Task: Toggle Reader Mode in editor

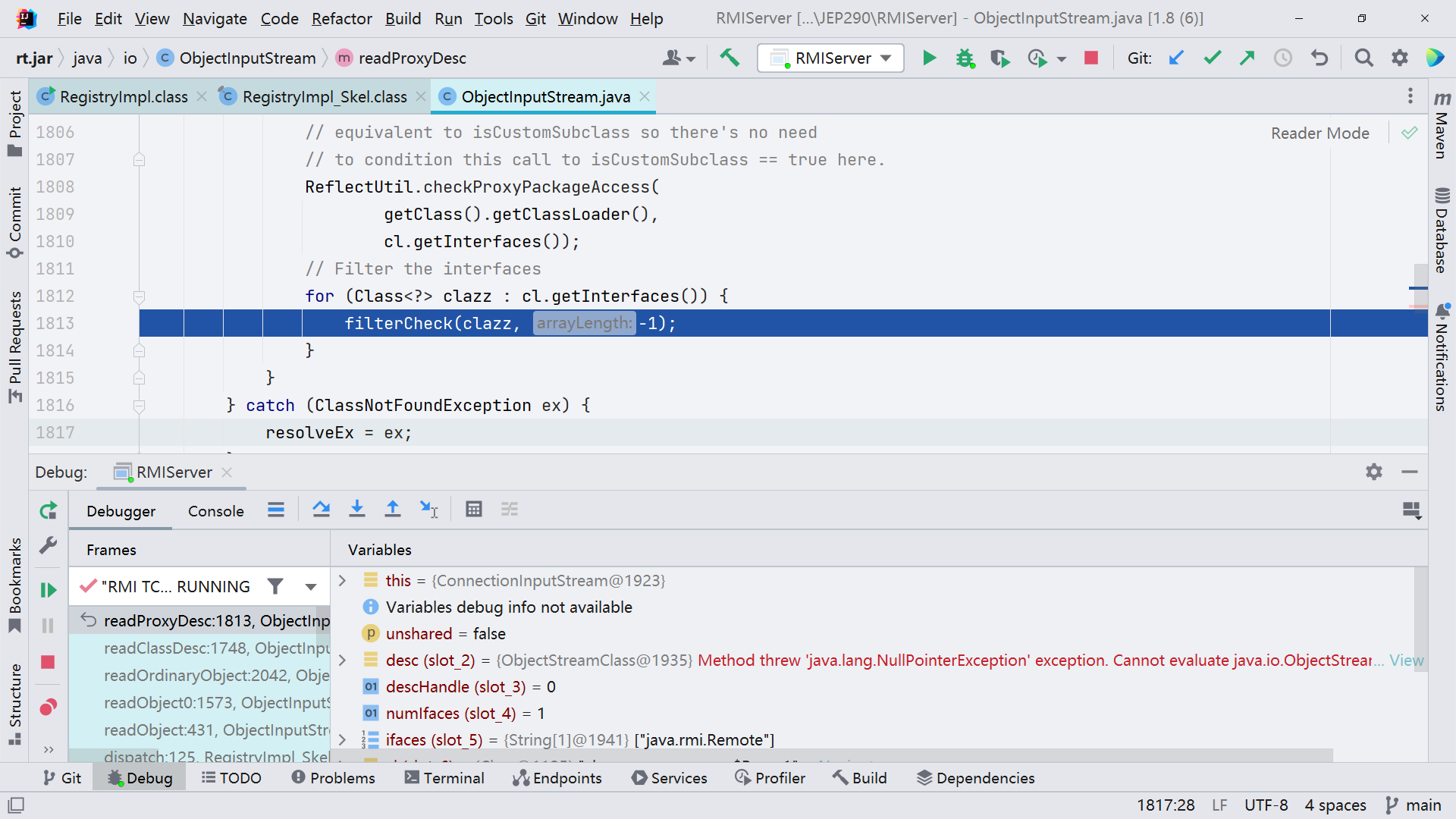Action: [1319, 133]
